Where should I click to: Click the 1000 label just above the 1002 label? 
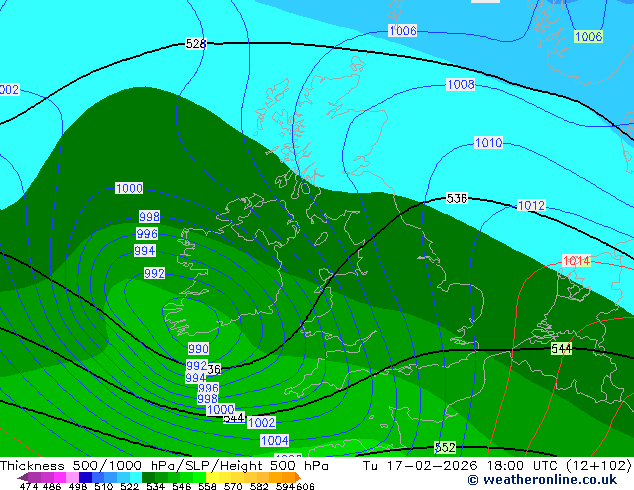pos(221,410)
